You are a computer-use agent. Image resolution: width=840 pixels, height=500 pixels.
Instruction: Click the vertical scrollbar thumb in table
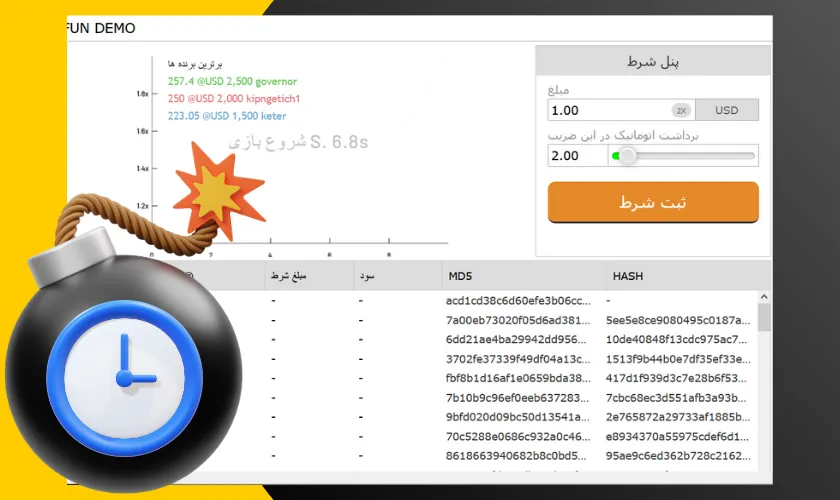pyautogui.click(x=764, y=317)
